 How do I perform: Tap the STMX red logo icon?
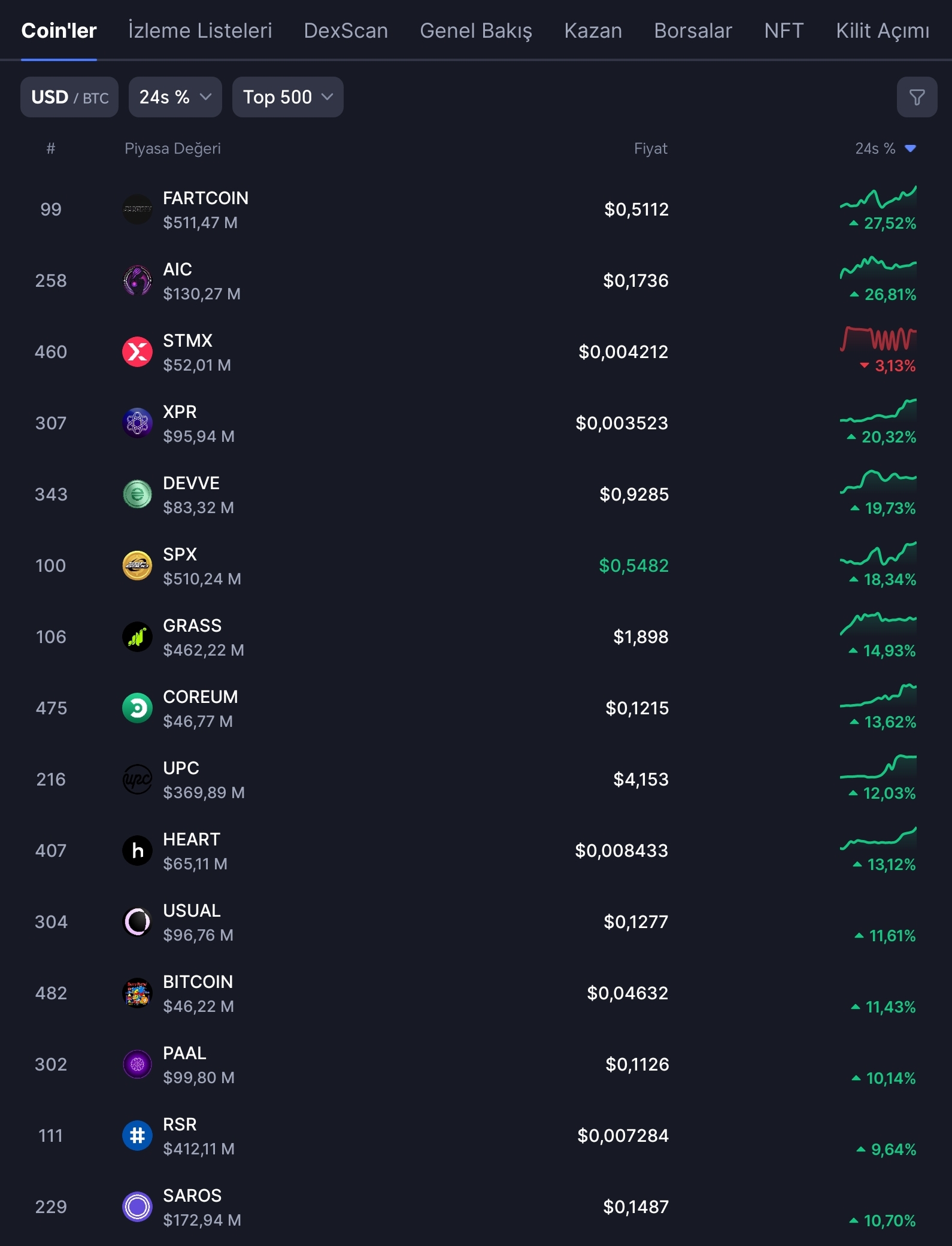pos(137,352)
